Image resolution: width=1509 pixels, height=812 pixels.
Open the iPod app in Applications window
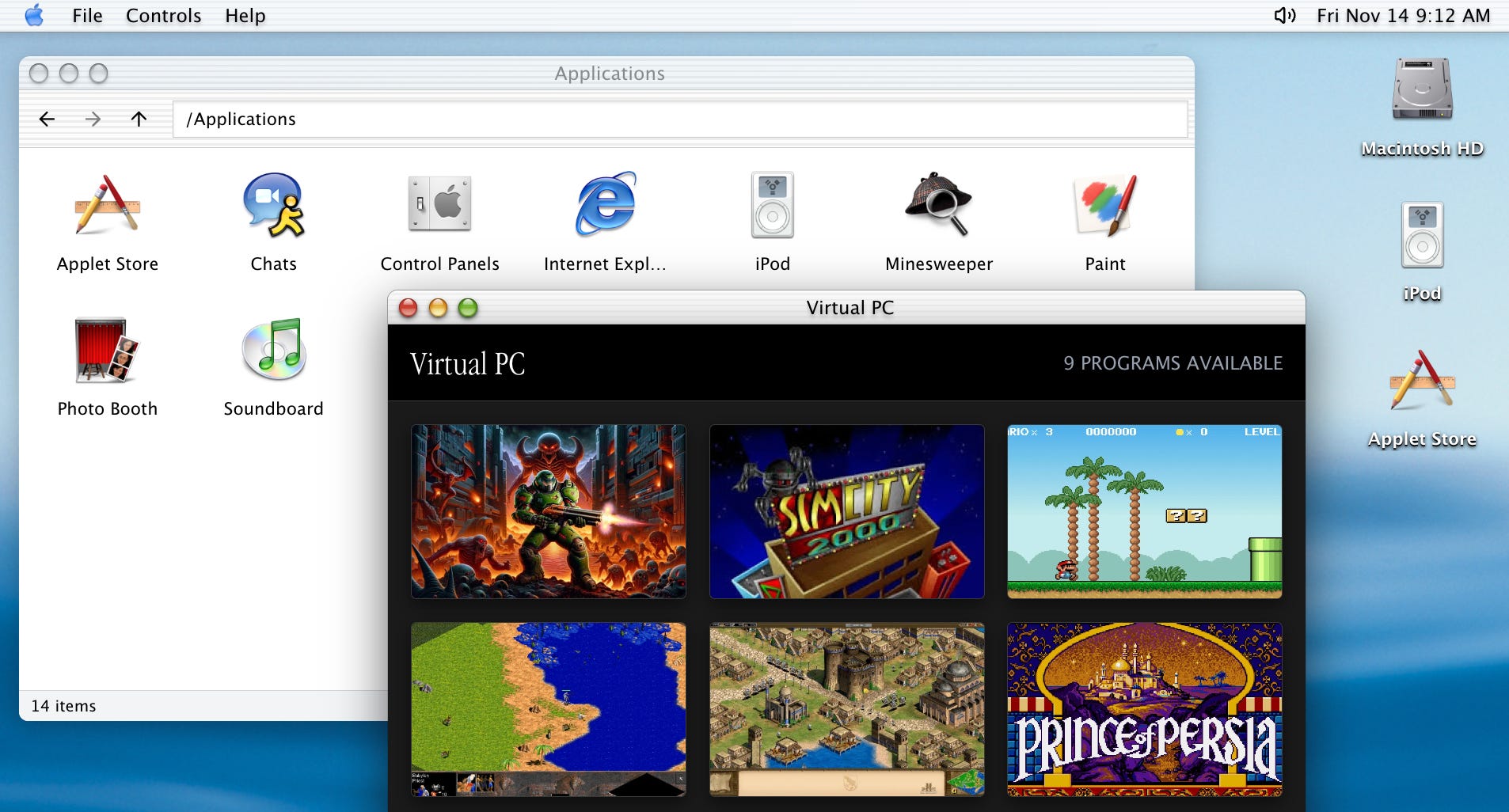click(772, 205)
